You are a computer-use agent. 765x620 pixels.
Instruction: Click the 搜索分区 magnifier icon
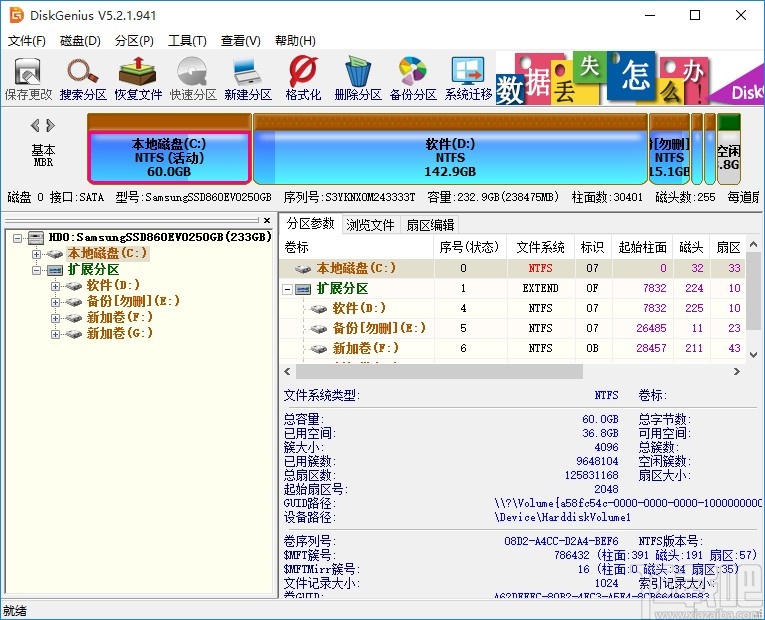click(x=83, y=76)
